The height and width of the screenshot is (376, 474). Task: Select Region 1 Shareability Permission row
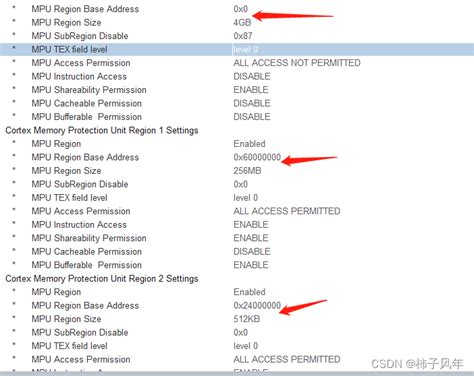tap(237, 238)
